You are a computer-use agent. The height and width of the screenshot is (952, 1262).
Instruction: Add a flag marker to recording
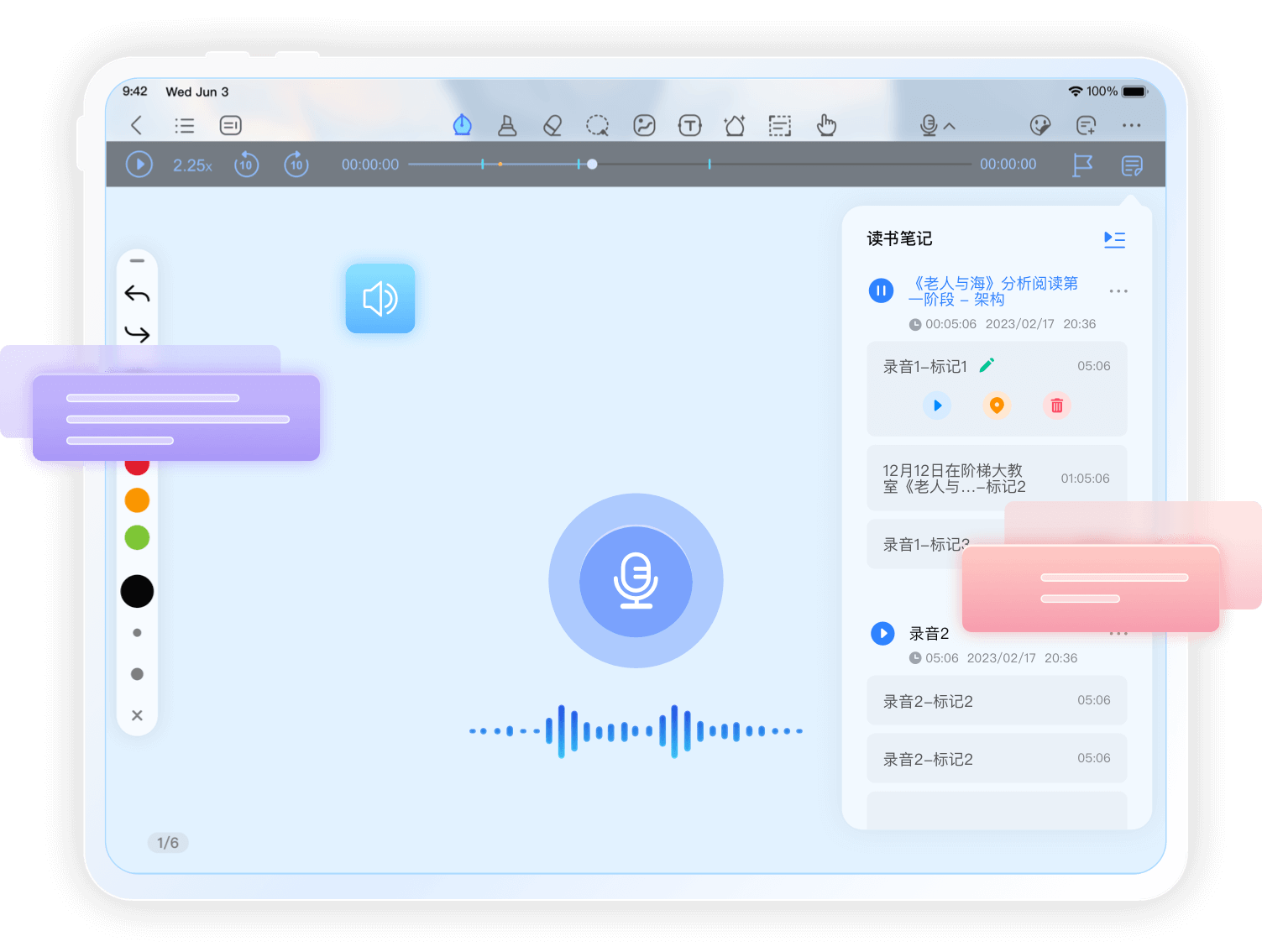(x=1082, y=165)
